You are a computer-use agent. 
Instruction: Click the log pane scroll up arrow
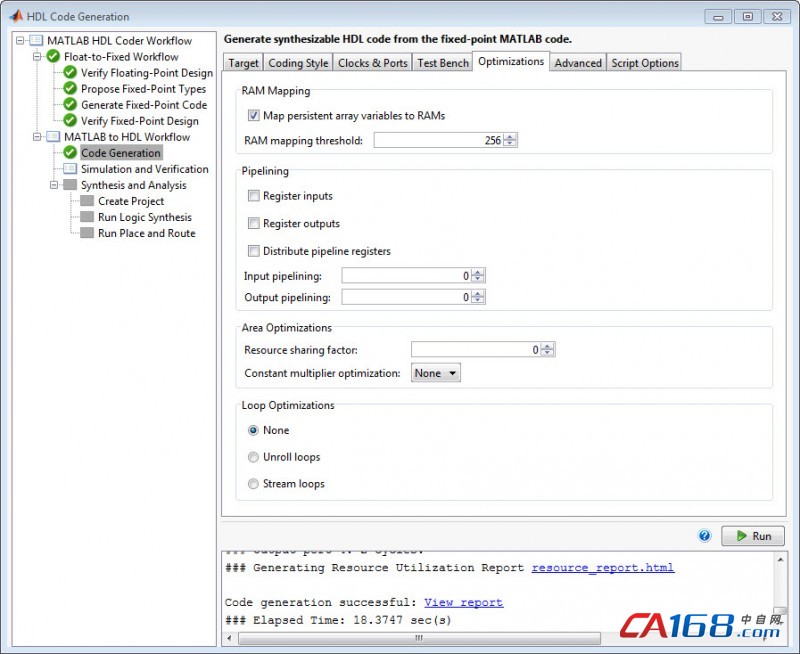click(780, 560)
